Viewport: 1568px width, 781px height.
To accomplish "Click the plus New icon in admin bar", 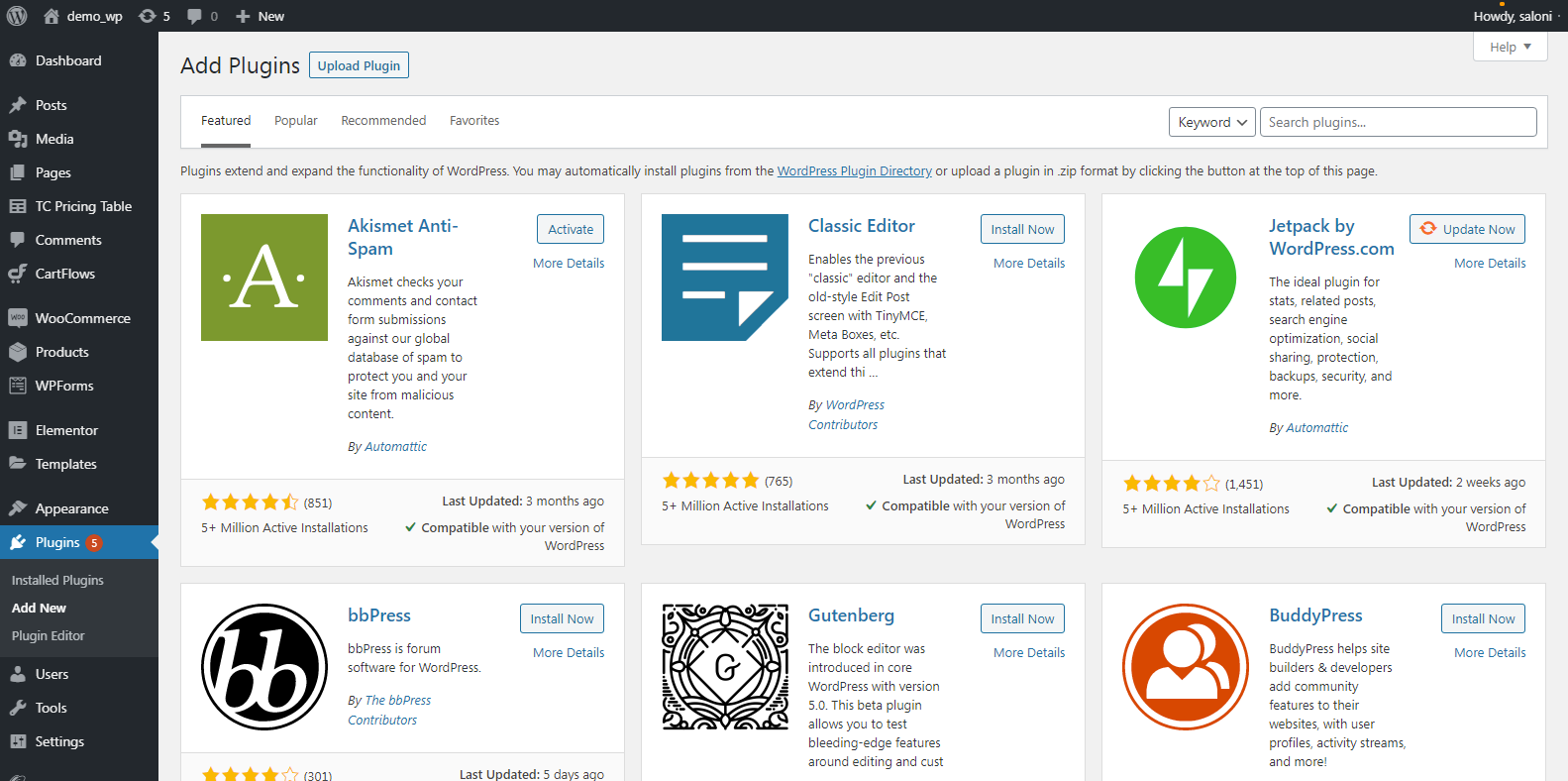I will point(243,16).
